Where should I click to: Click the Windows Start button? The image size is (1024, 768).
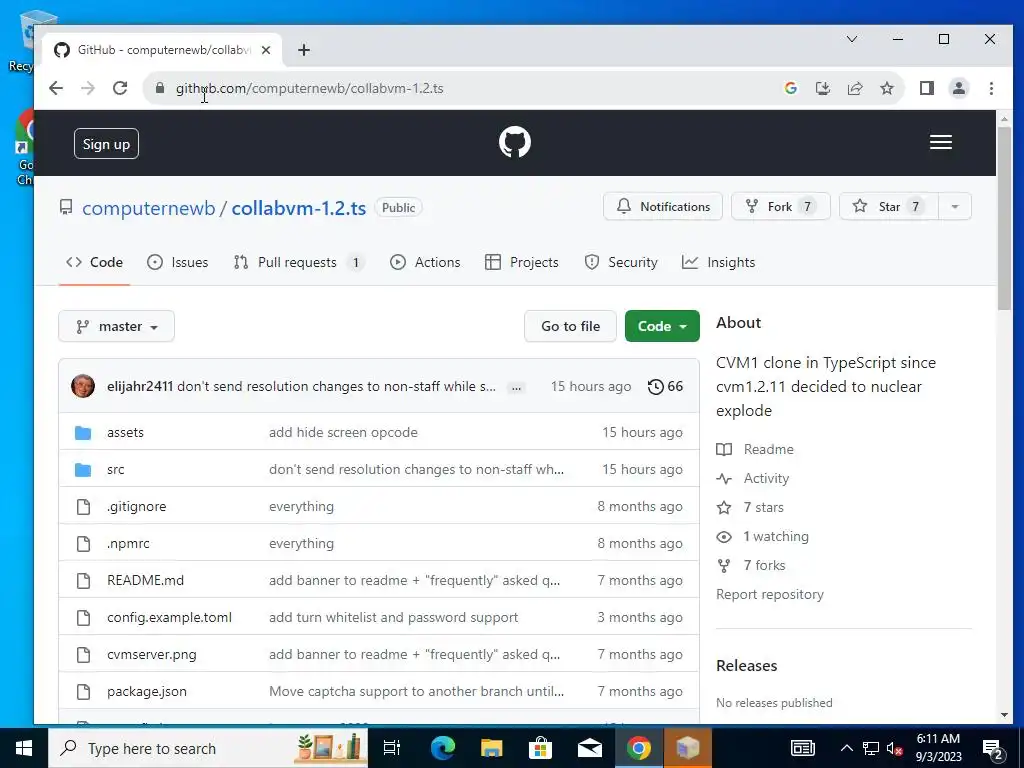click(x=24, y=748)
